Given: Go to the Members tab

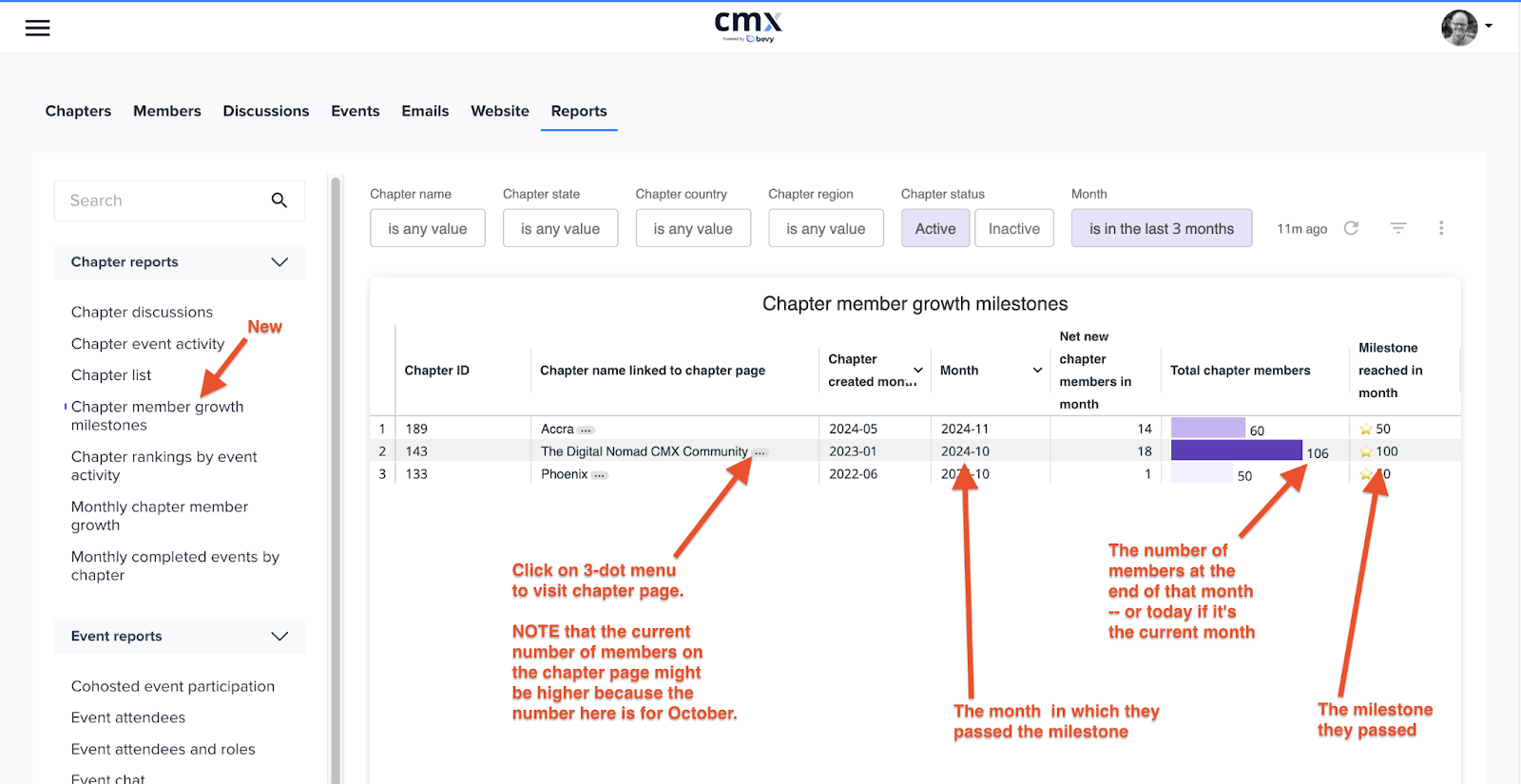Looking at the screenshot, I should coord(167,111).
